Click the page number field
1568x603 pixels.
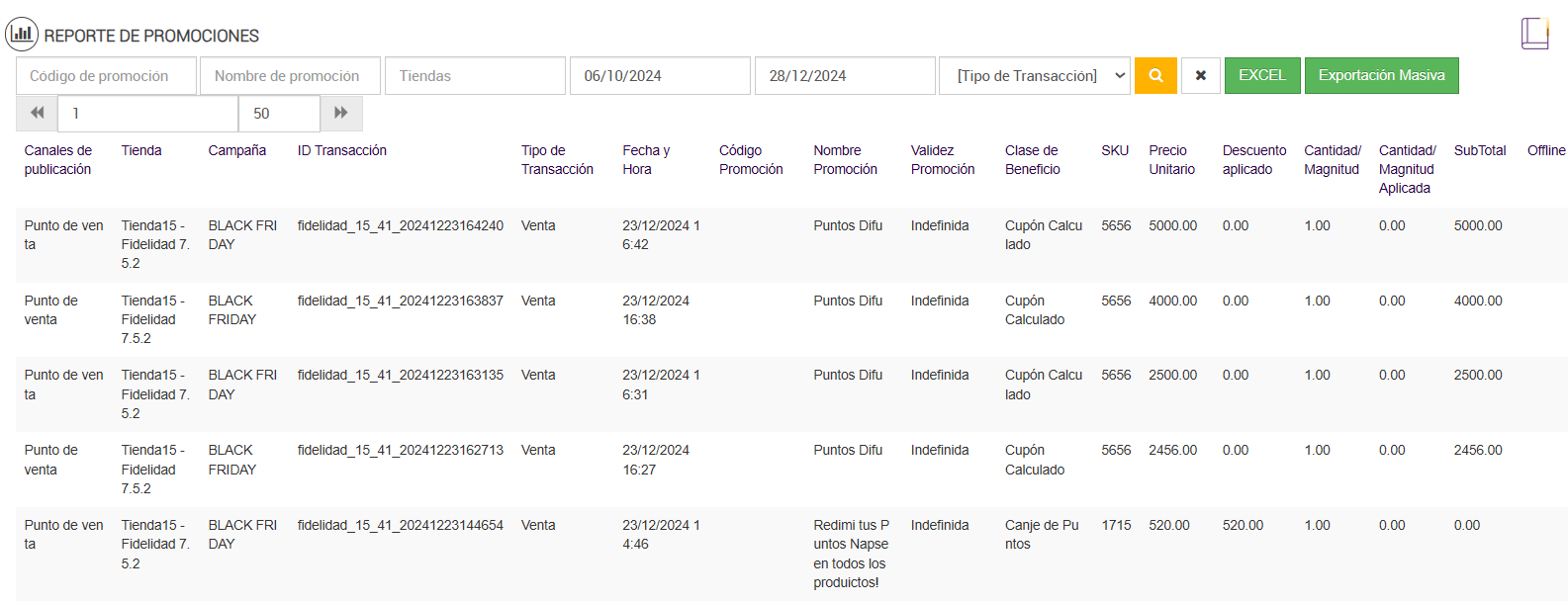147,114
